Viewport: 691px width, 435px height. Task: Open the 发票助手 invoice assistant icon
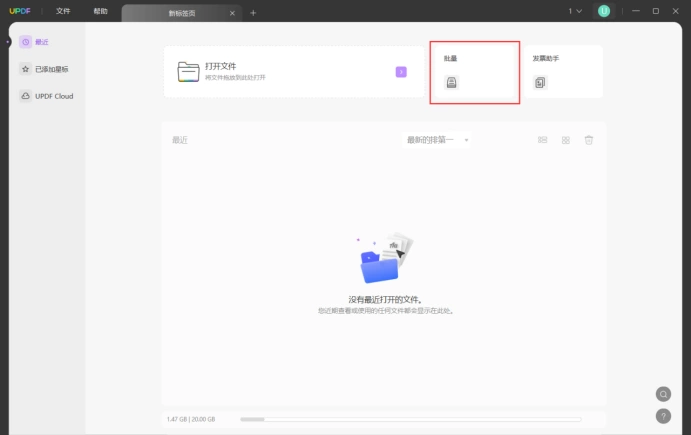(x=540, y=82)
